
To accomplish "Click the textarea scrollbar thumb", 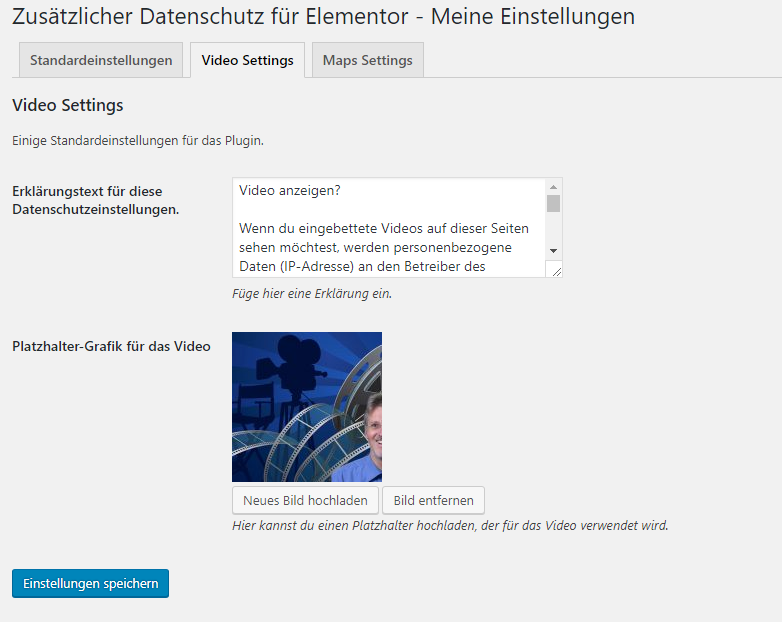I will tap(553, 204).
